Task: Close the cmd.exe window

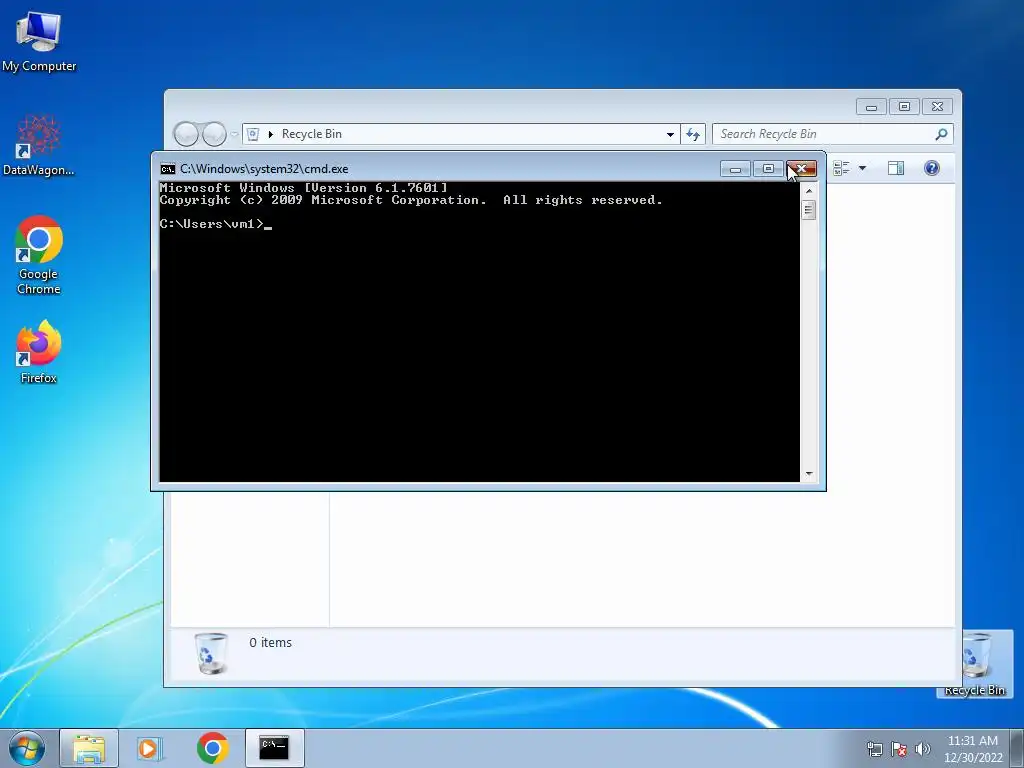Action: coord(801,169)
